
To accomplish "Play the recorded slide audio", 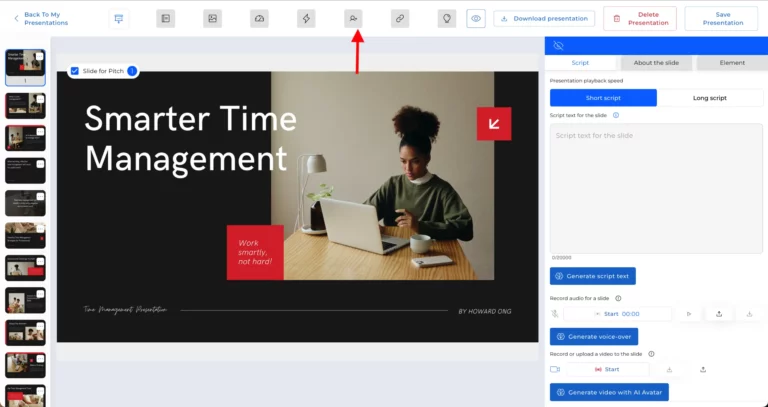I will [x=688, y=314].
